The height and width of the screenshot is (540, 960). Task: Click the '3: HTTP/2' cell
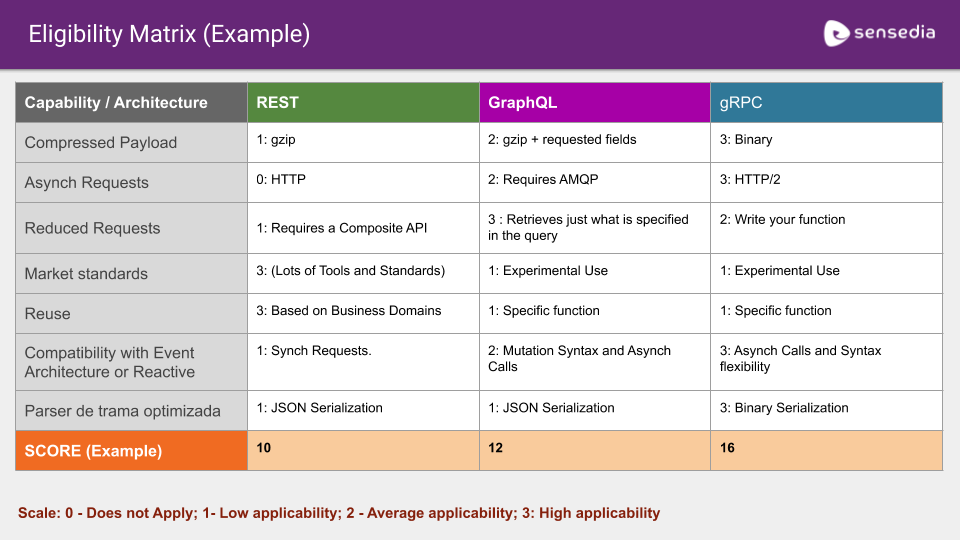[x=827, y=182]
